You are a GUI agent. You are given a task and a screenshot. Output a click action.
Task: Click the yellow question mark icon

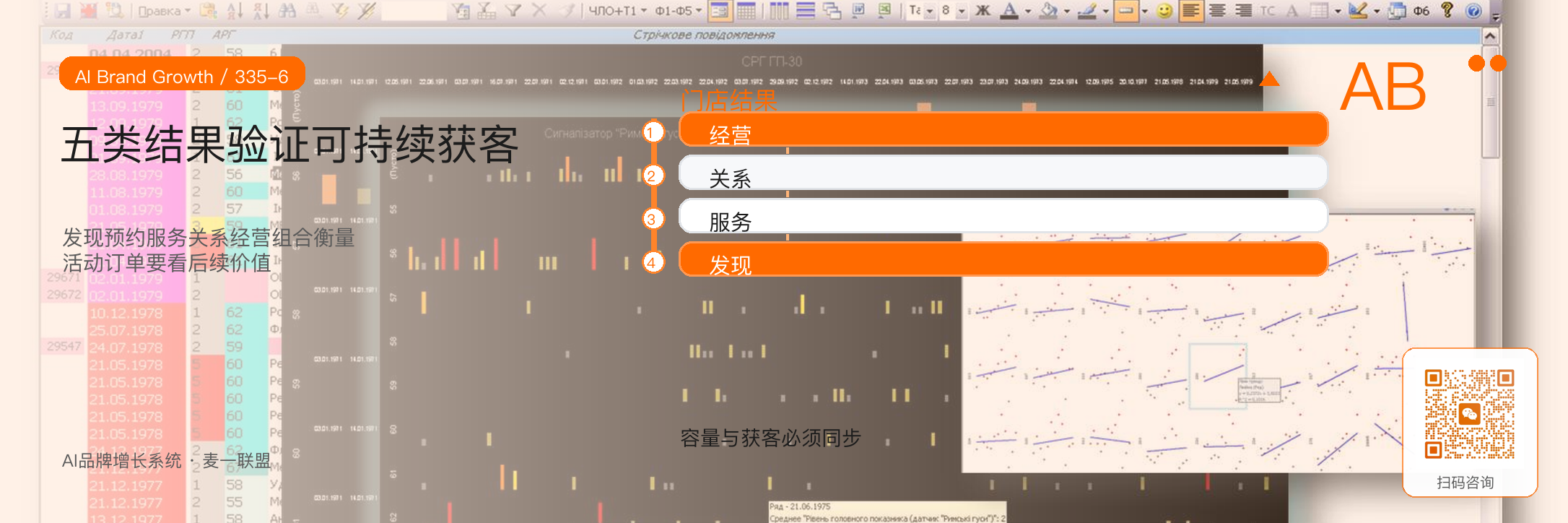(x=1447, y=10)
